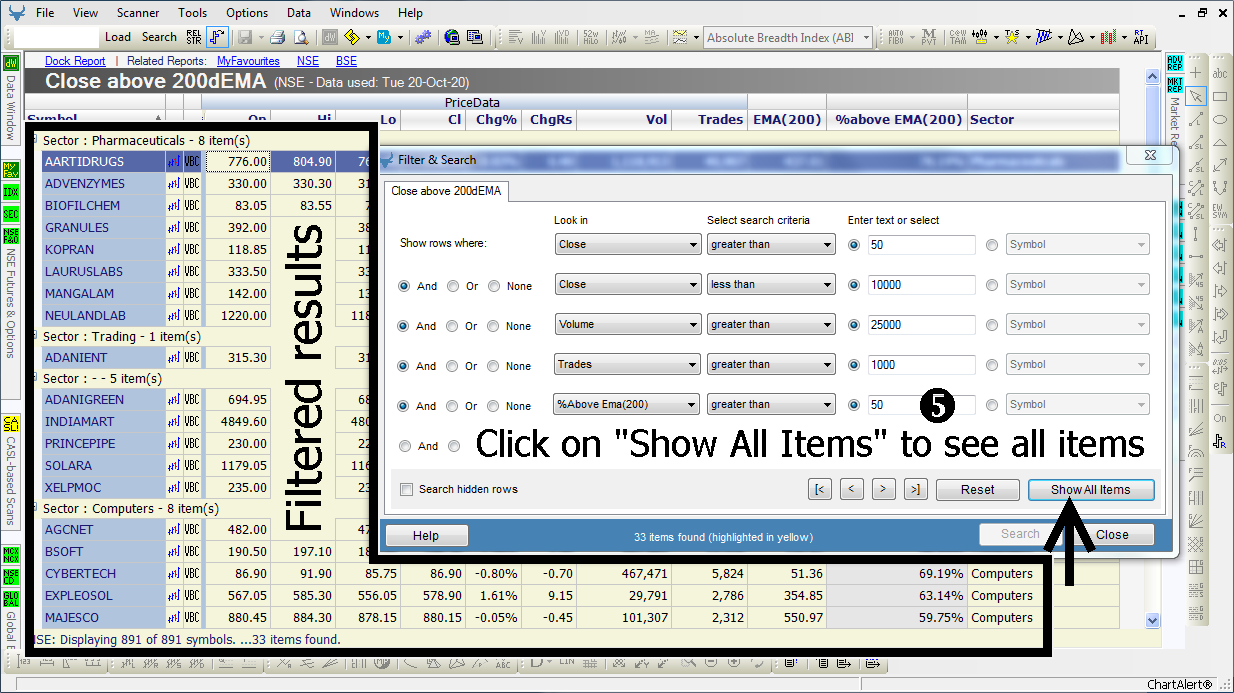
Task: Collapse Sector Computers group
Action: 35,509
